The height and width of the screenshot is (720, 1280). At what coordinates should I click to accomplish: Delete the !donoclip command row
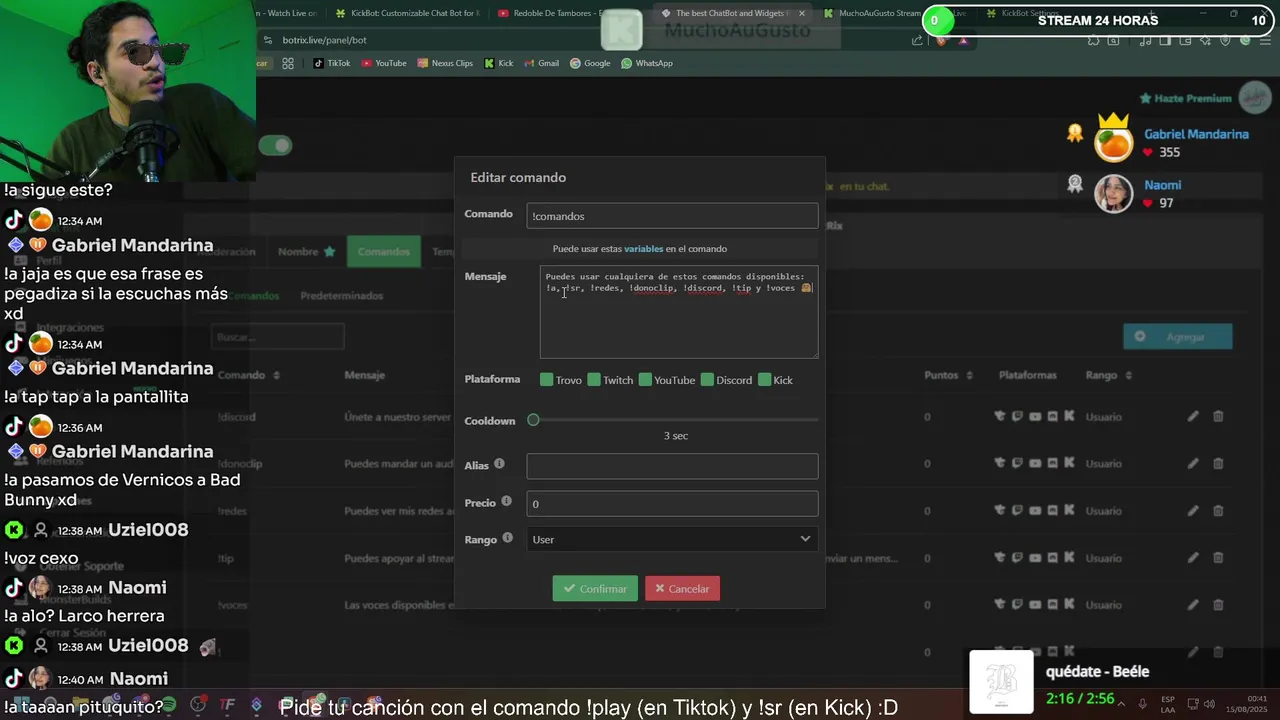click(x=1218, y=464)
